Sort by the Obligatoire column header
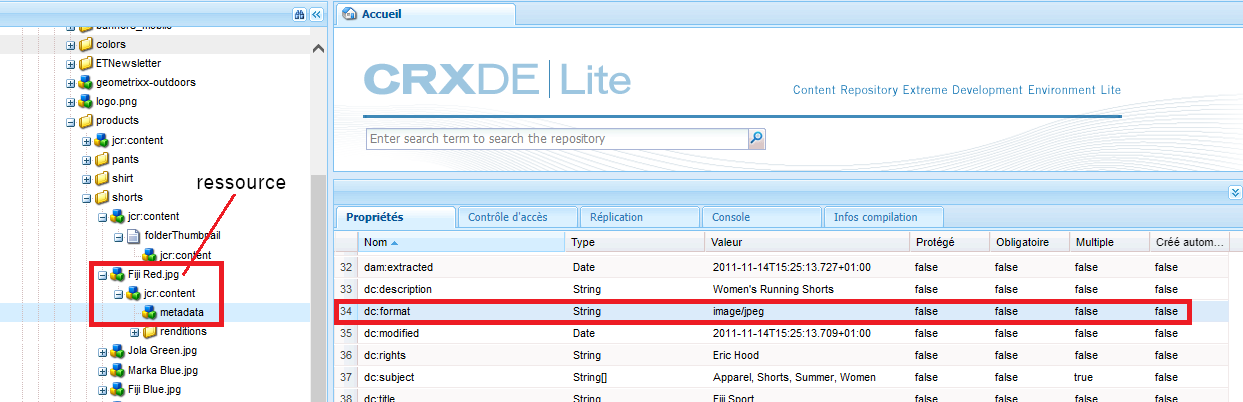The image size is (1243, 402). (x=1030, y=242)
